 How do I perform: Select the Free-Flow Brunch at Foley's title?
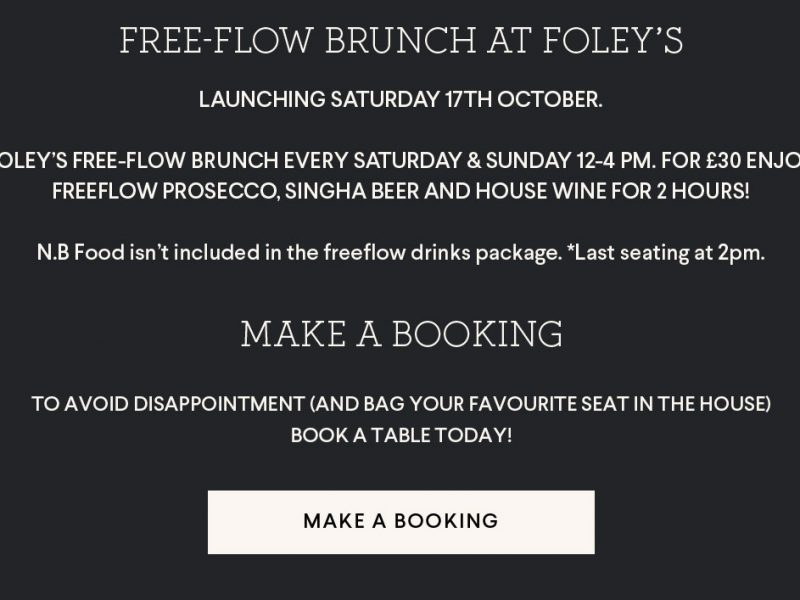click(401, 41)
